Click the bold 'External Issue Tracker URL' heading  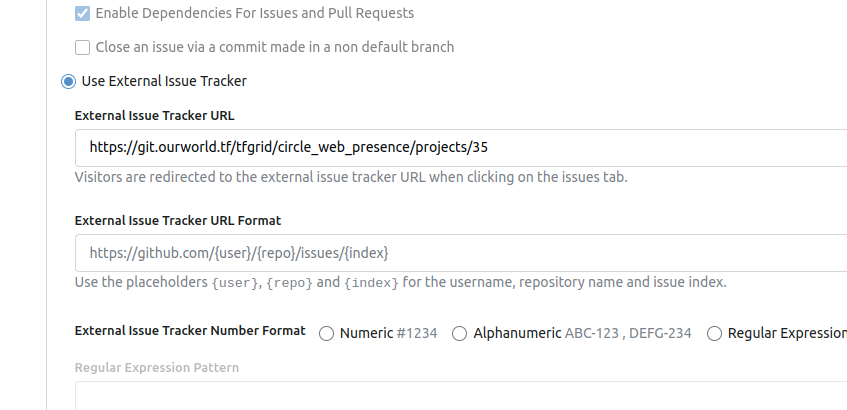click(154, 115)
